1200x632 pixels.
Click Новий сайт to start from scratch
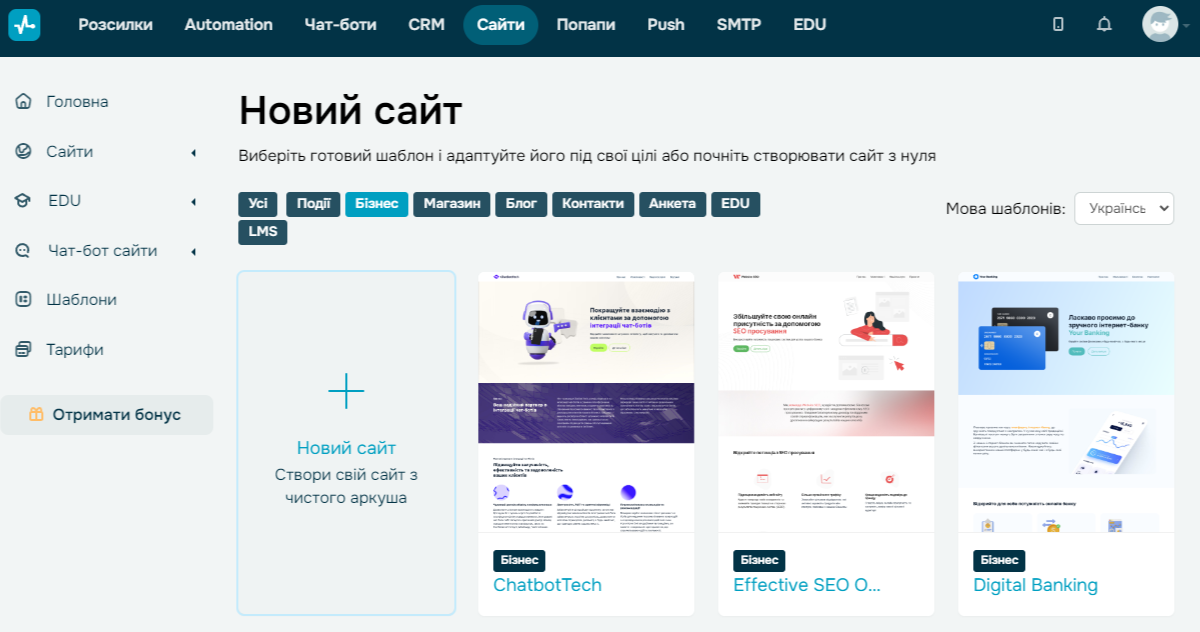click(x=346, y=440)
